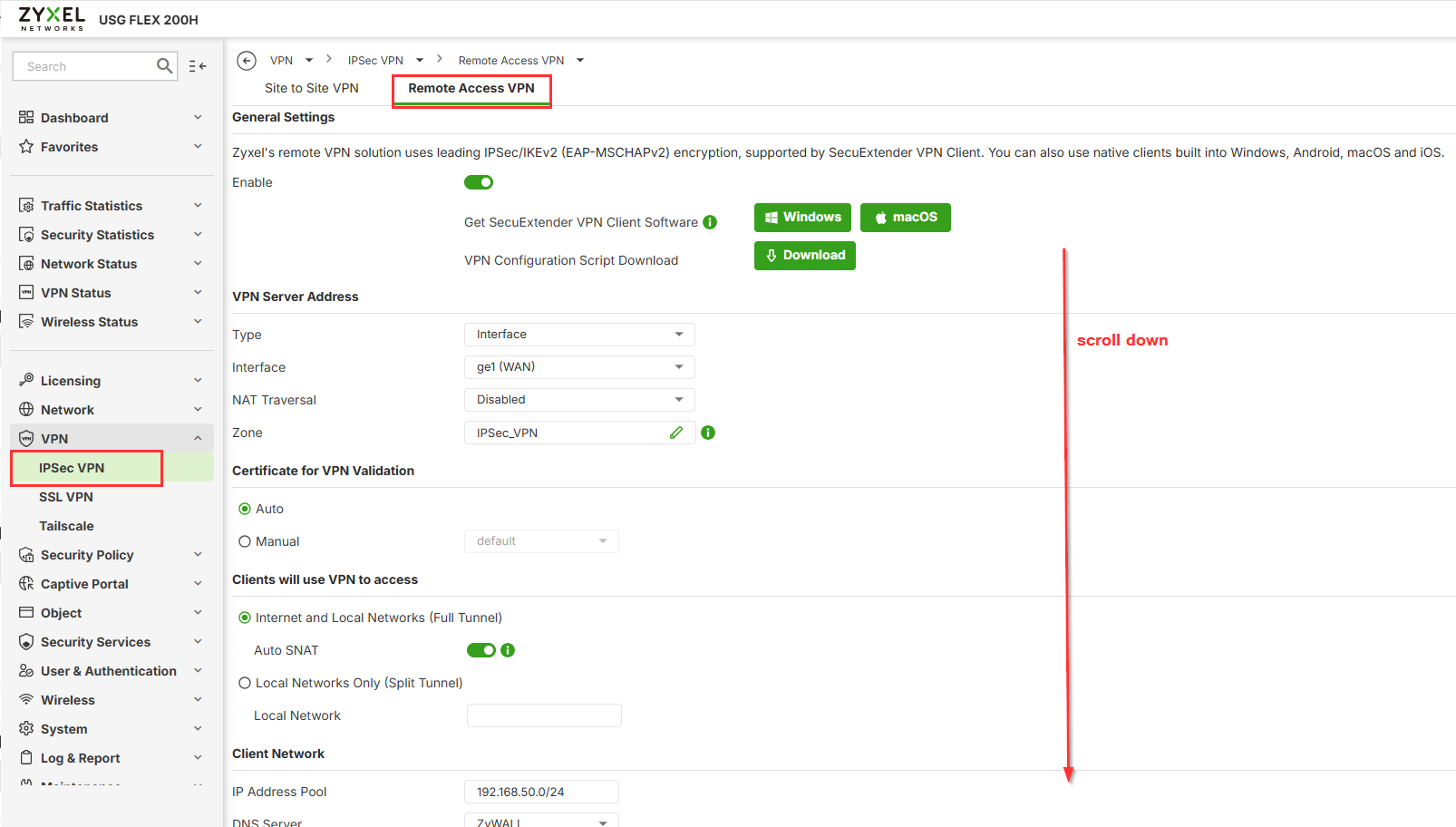This screenshot has width=1456, height=827.
Task: Click the info icon beside Auto SNAT
Action: pos(508,650)
